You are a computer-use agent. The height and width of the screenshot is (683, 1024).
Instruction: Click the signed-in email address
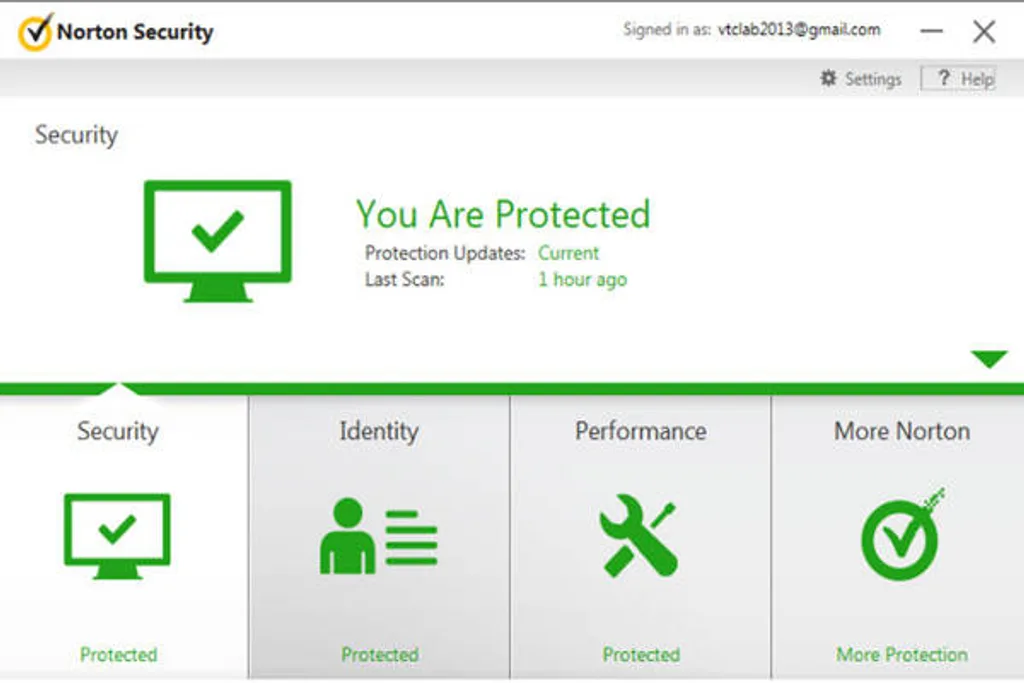(x=799, y=29)
